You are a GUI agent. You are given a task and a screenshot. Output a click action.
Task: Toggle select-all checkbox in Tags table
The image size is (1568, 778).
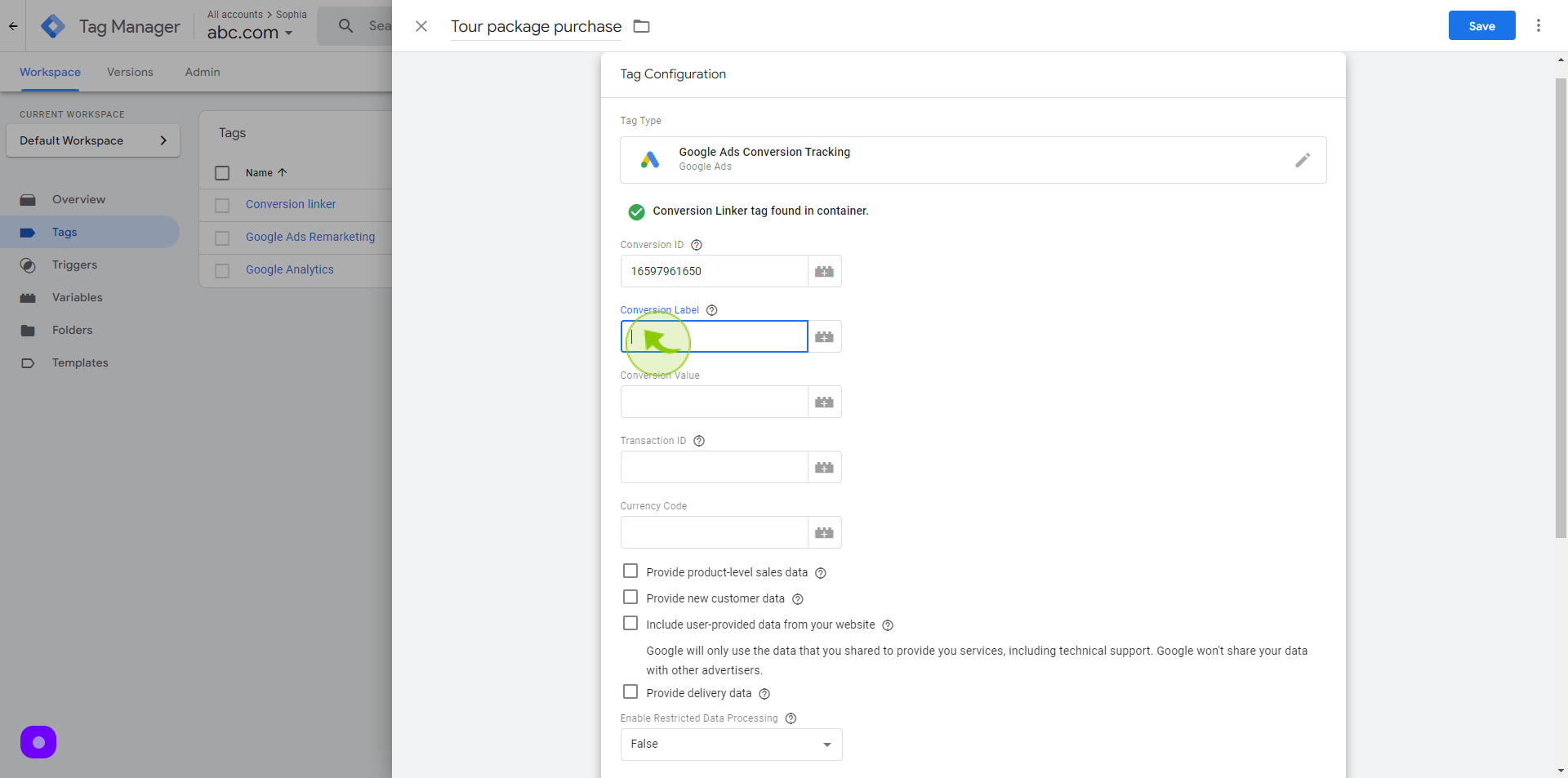point(222,173)
